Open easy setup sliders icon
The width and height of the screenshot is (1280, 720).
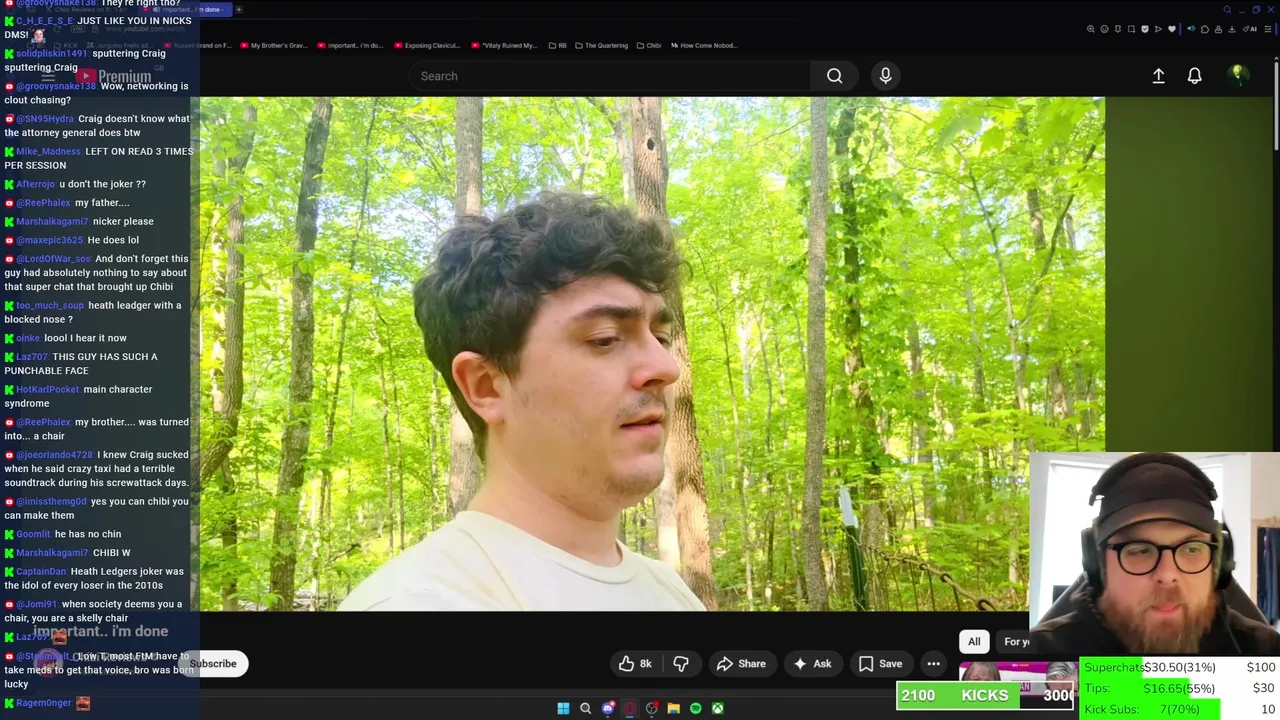pos(1267,29)
